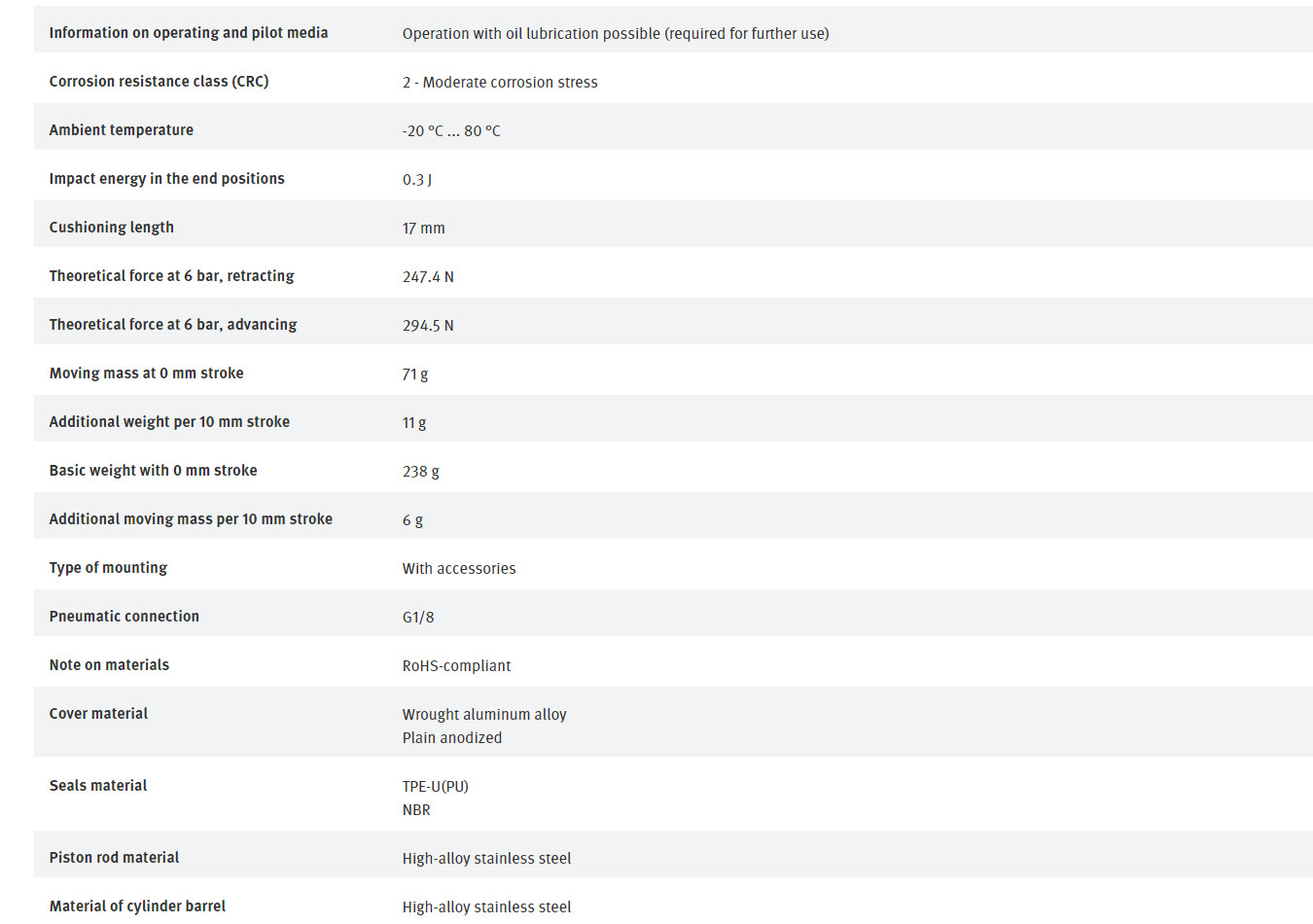Select the 'With accessories' mounting value
Image resolution: width=1313 pixels, height=924 pixels.
[x=459, y=569]
